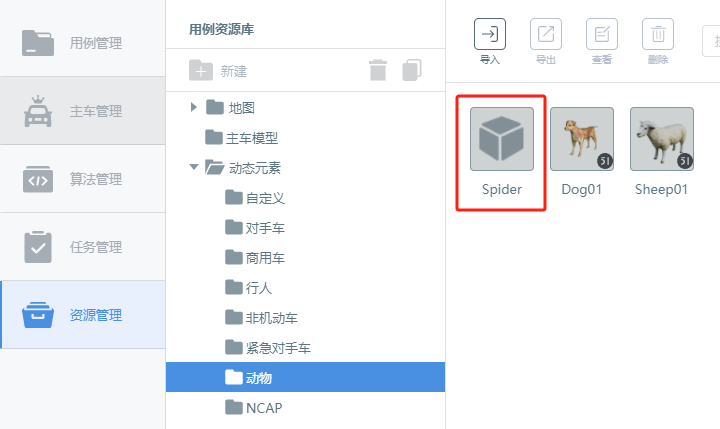Select the Dog01 model thumbnail

pyautogui.click(x=582, y=139)
